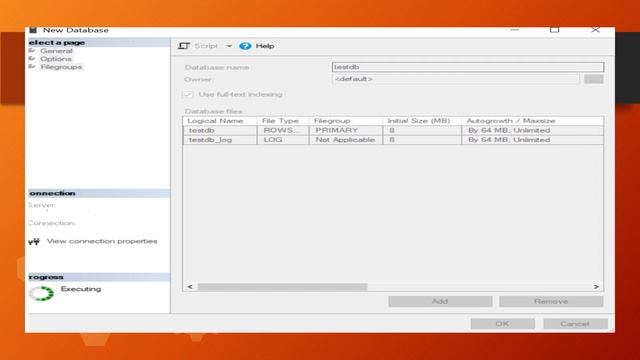Click autogrowth cell in testdb_log row
This screenshot has width=640, height=360.
coord(533,140)
